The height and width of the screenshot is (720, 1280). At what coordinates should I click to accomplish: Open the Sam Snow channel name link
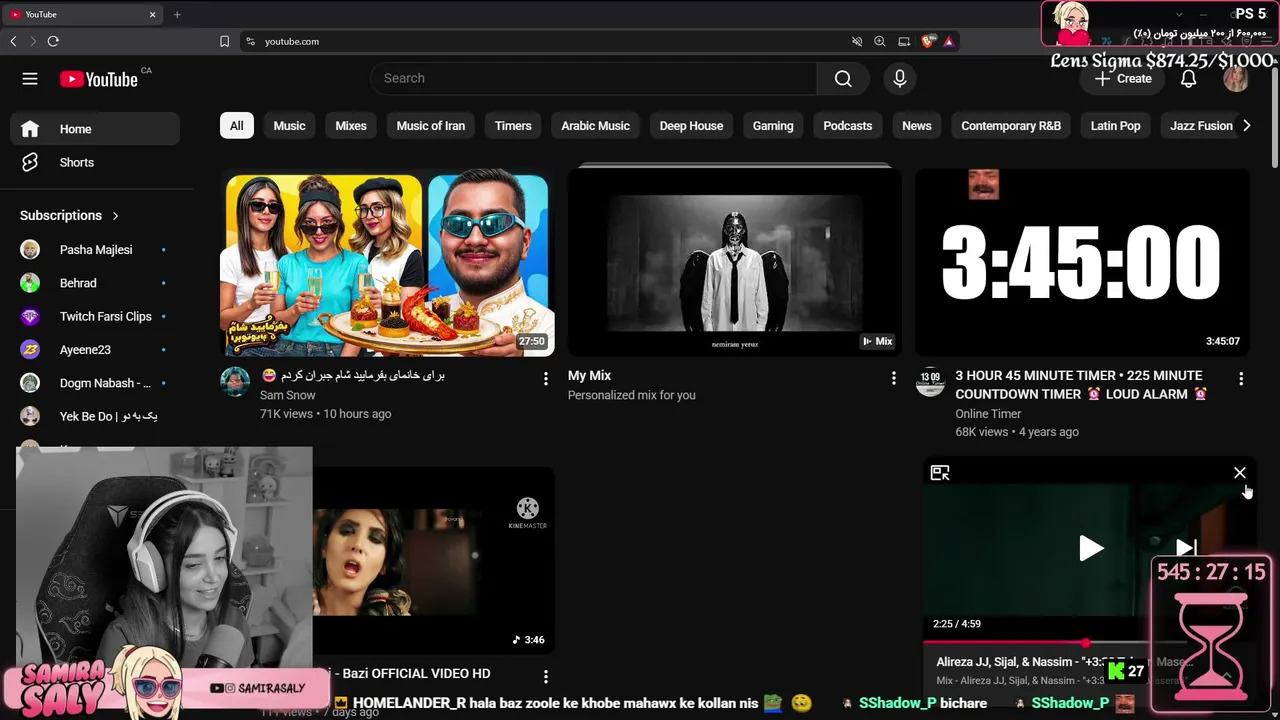[x=287, y=395]
